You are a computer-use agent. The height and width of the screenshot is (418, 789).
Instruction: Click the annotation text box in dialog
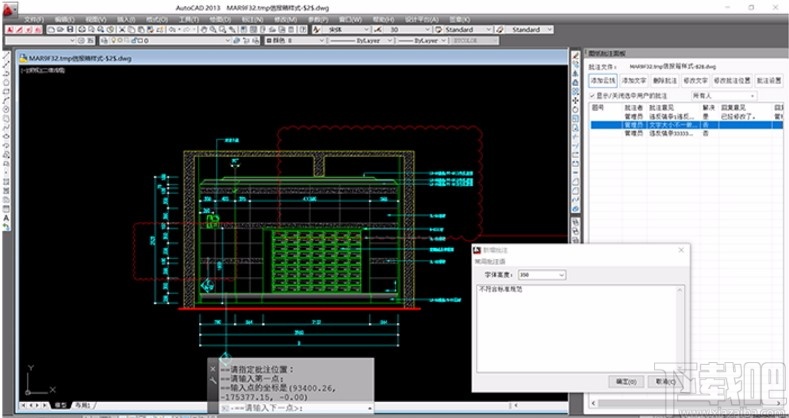(x=580, y=329)
